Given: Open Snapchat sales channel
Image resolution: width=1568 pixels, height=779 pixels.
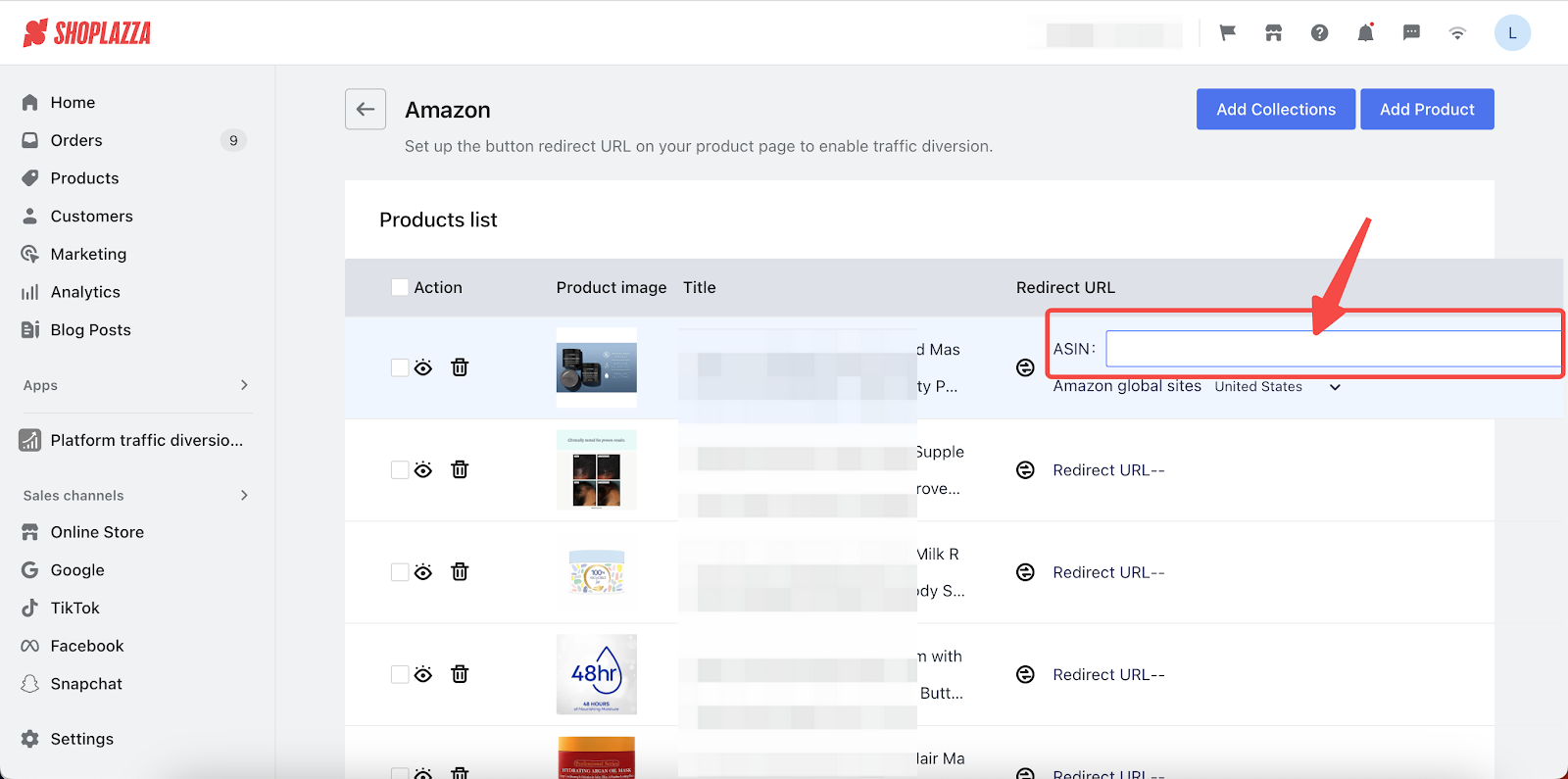Looking at the screenshot, I should point(86,684).
